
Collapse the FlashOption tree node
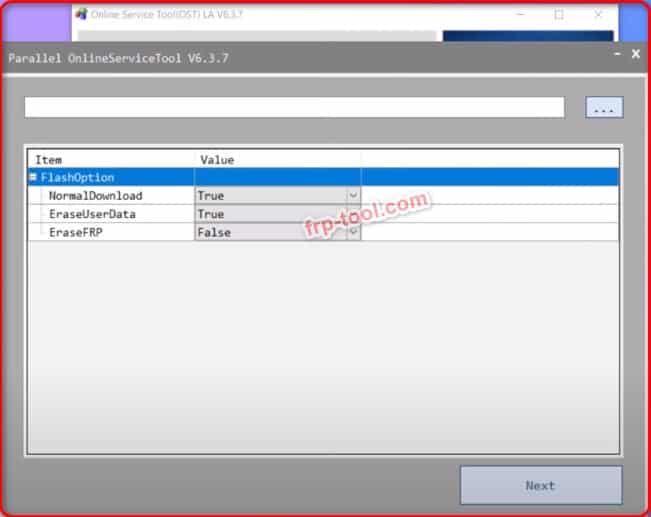click(33, 177)
